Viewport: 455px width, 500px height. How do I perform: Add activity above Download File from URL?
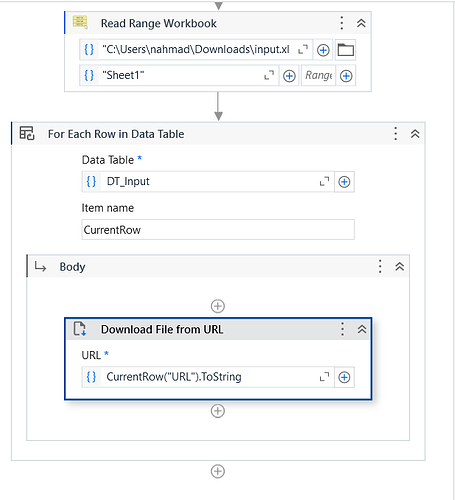(218, 306)
